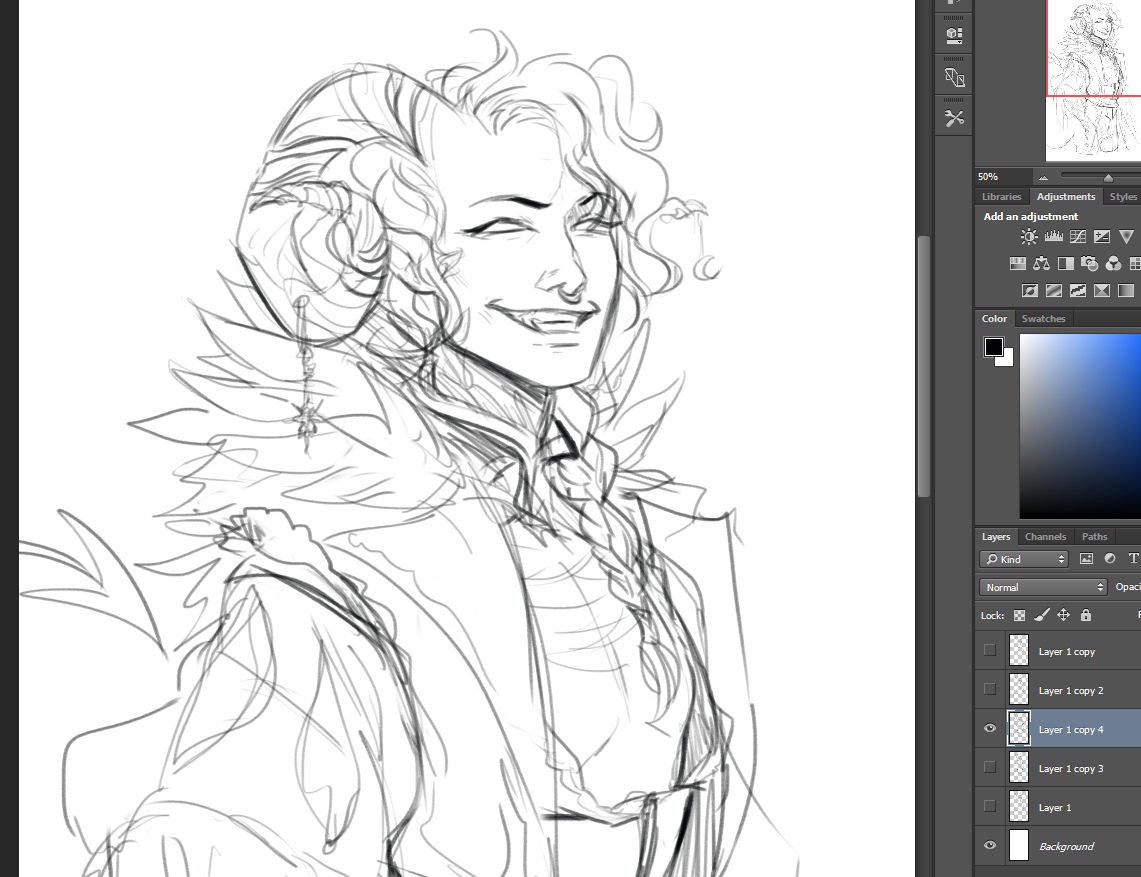Select the Color tab
This screenshot has width=1141, height=877.
click(x=994, y=318)
